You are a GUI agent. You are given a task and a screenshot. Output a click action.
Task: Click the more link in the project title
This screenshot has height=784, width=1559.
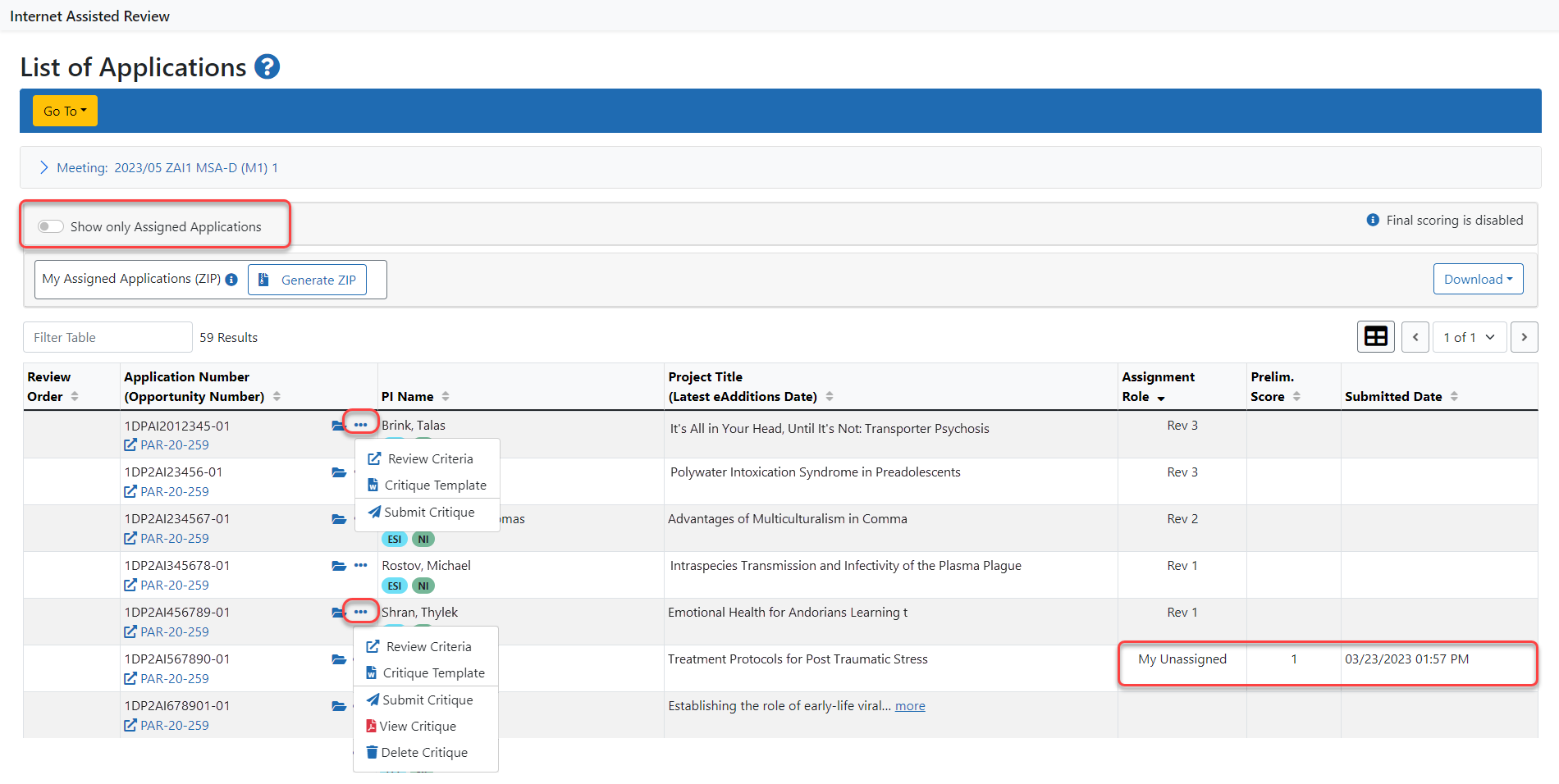pyautogui.click(x=910, y=705)
